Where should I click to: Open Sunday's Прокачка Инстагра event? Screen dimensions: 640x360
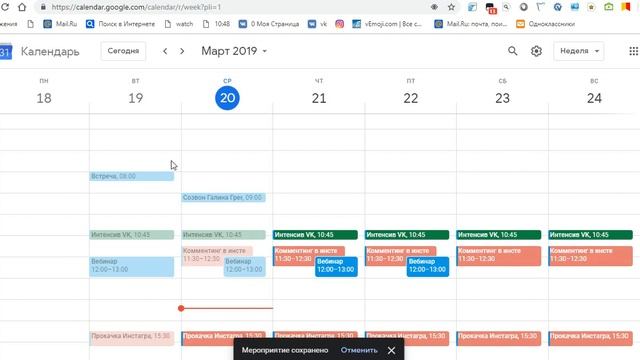click(591, 338)
